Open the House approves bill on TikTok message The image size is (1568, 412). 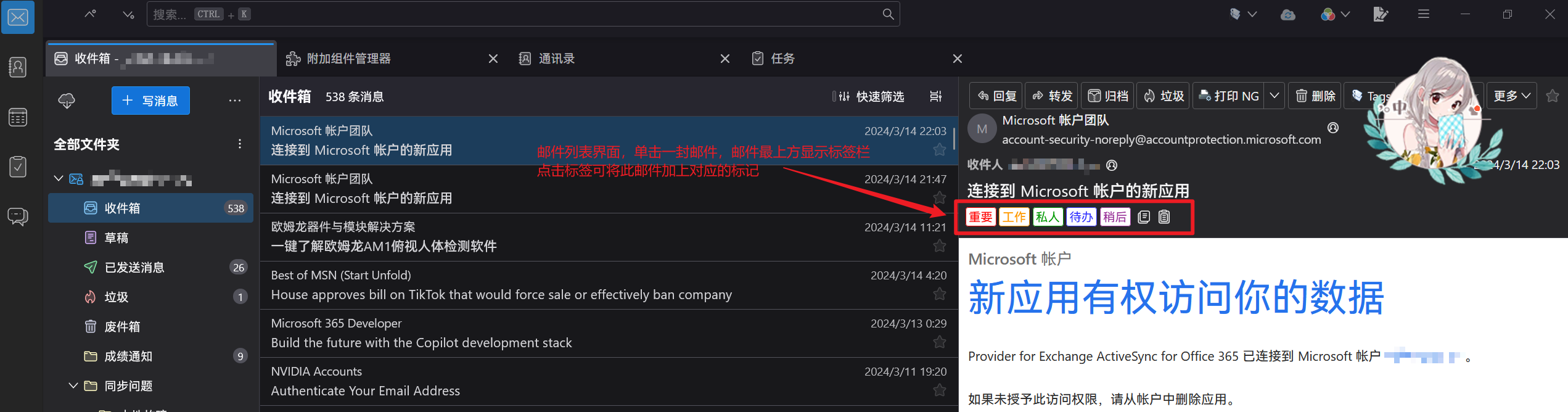[609, 285]
